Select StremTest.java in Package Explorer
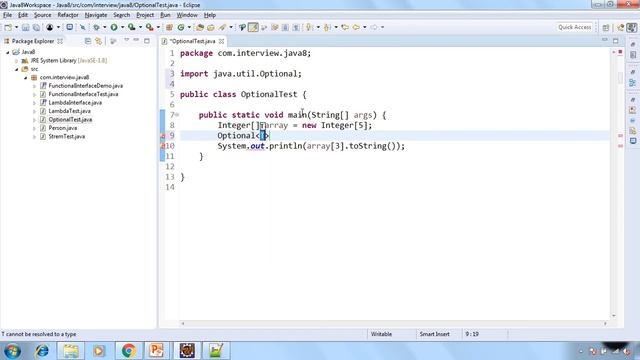The image size is (640, 360). [67, 137]
